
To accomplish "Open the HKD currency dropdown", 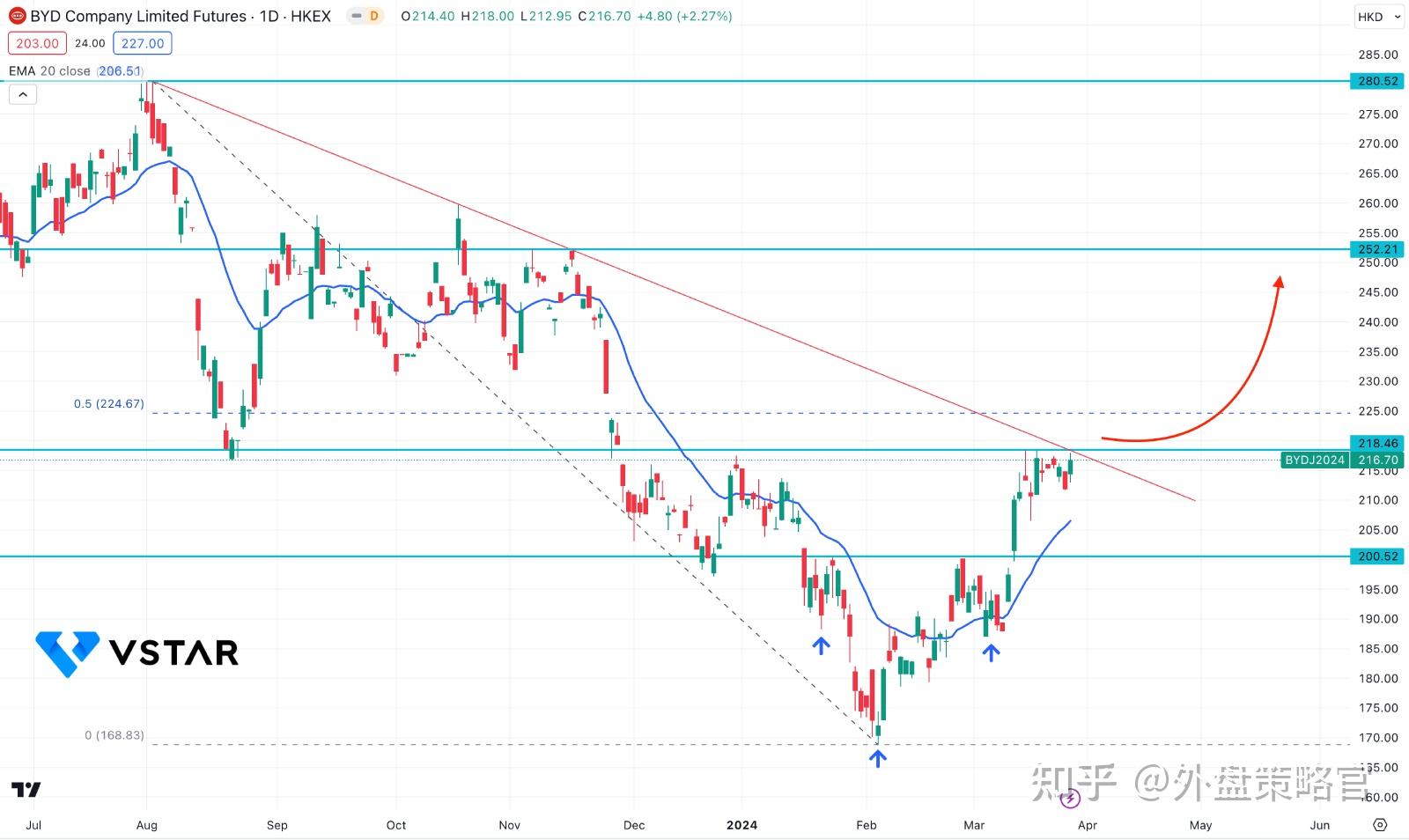I will pyautogui.click(x=1379, y=17).
